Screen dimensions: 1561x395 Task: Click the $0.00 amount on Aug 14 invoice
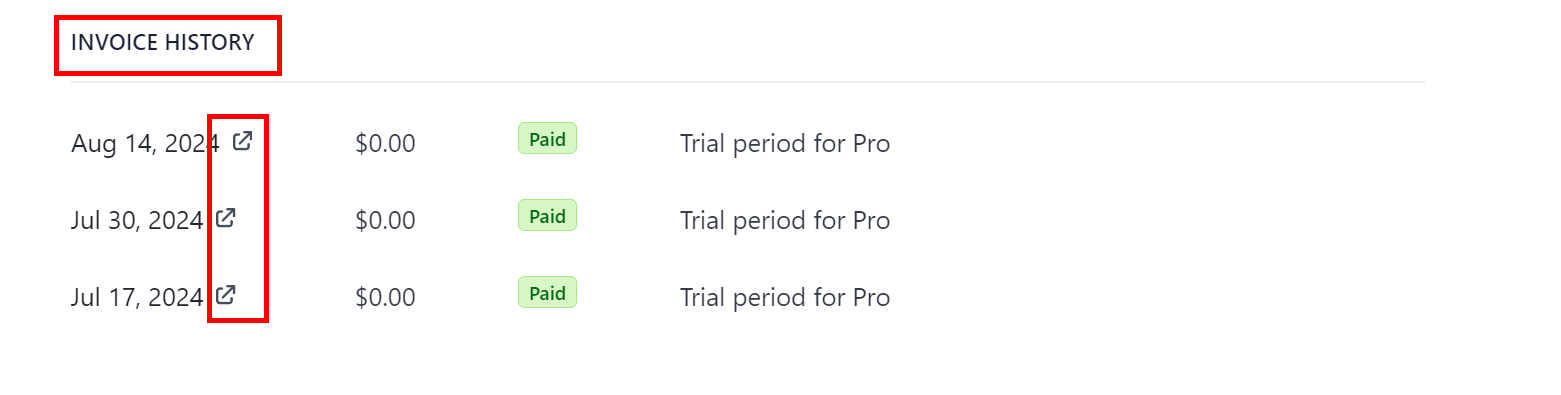click(385, 144)
